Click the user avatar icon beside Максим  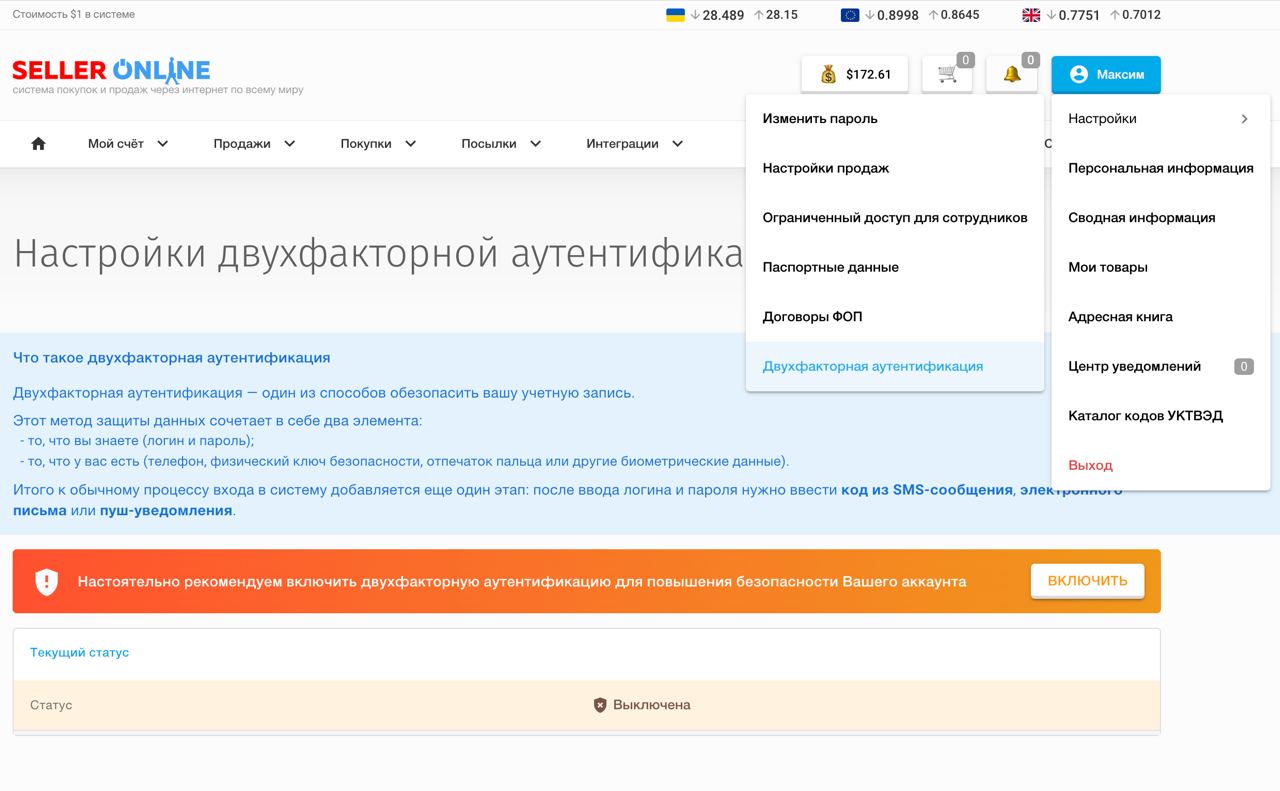1078,74
